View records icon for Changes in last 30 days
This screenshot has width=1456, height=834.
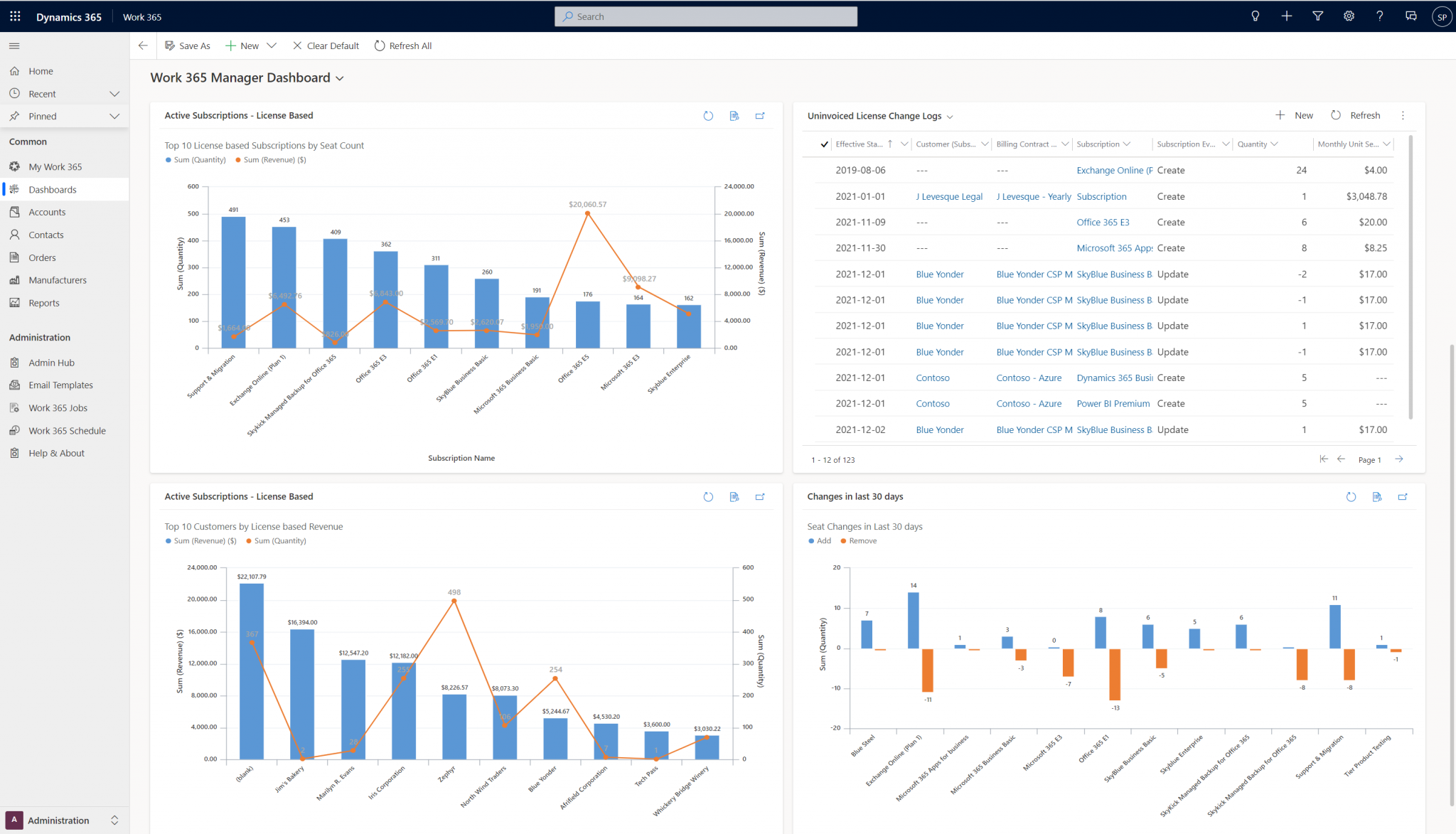coord(1377,497)
